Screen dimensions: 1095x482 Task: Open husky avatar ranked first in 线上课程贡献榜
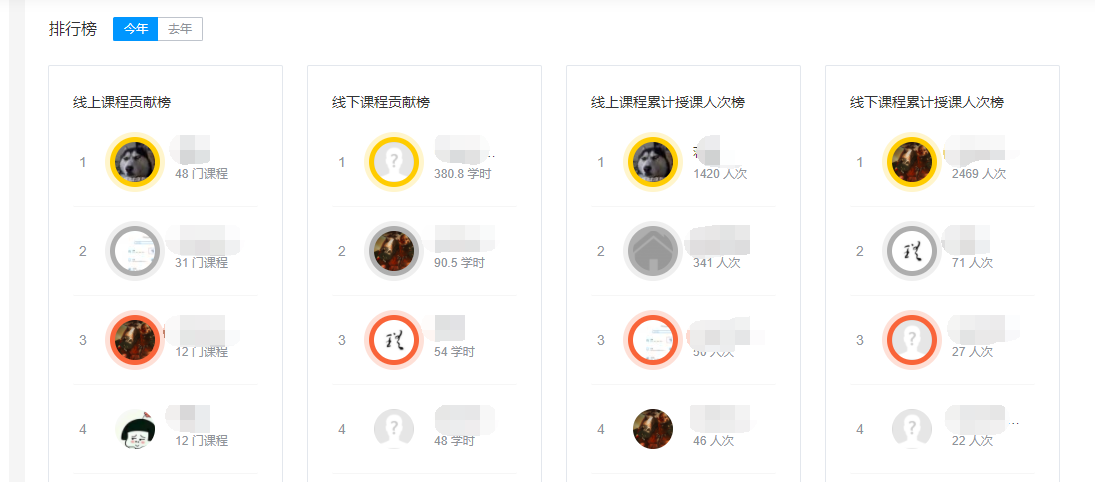pos(135,162)
